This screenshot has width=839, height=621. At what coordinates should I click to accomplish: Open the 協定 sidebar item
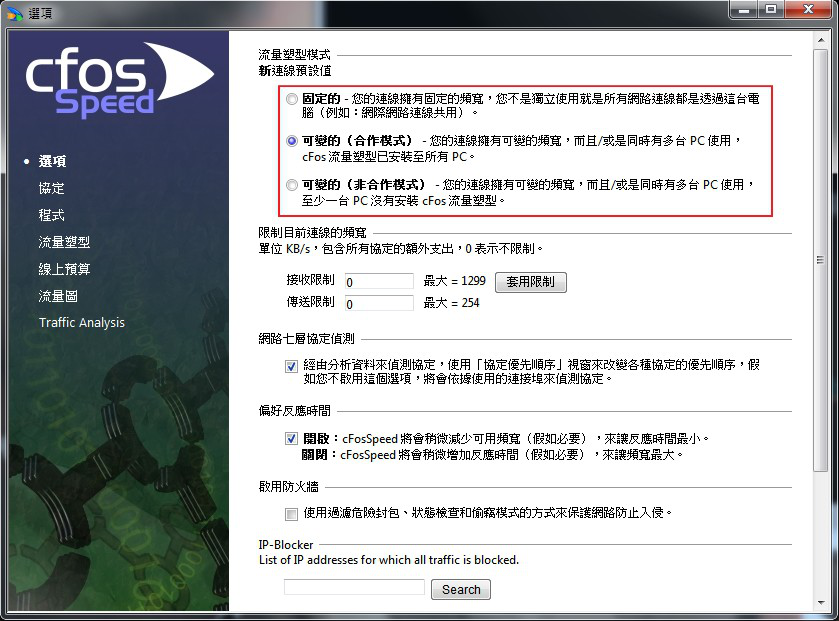(51, 188)
